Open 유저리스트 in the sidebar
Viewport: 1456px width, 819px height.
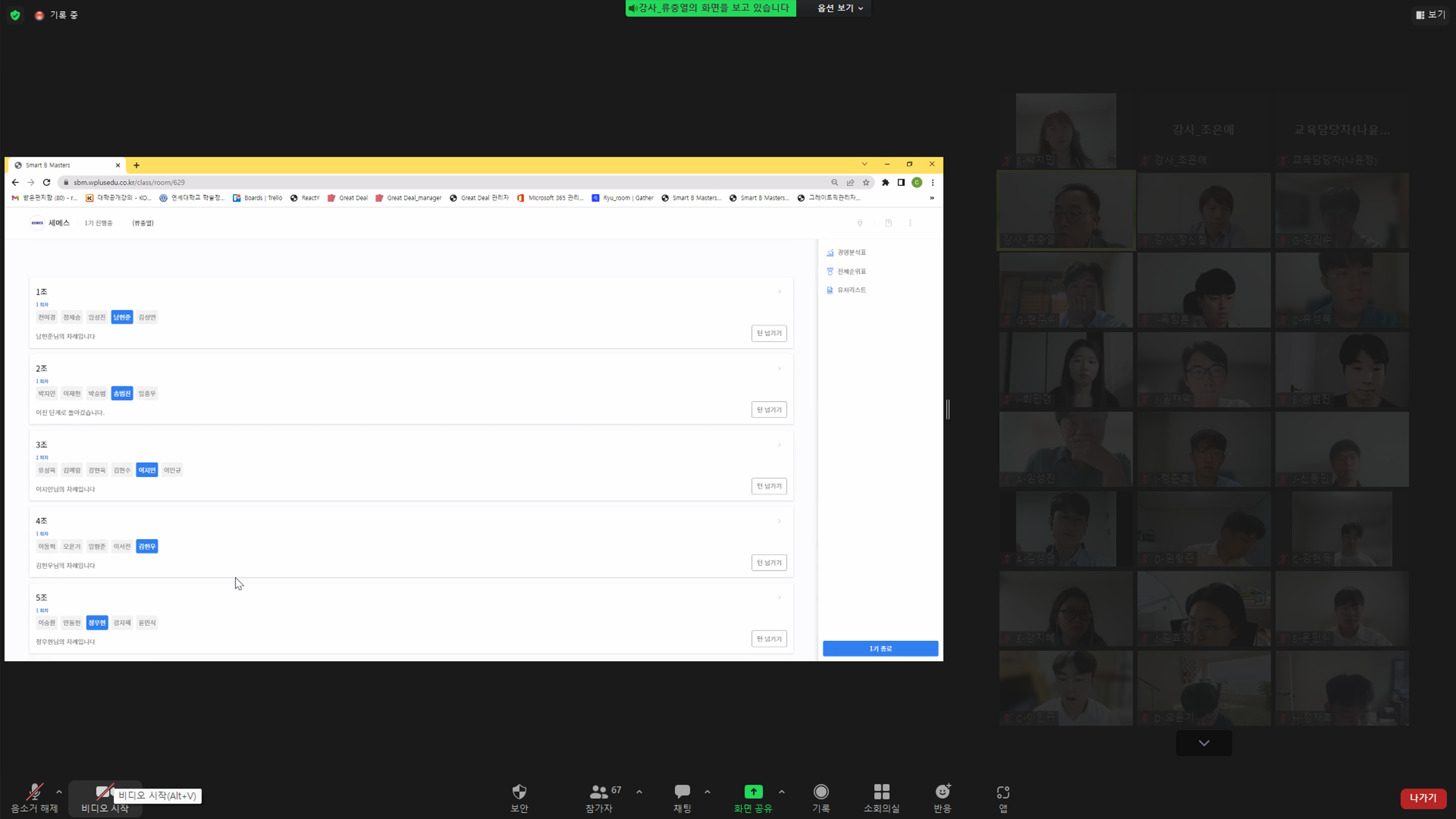846,290
